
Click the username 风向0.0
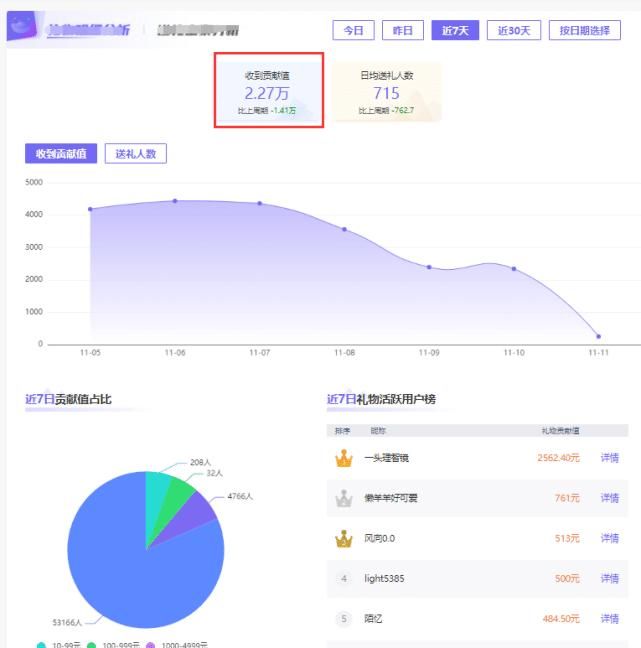tap(379, 538)
